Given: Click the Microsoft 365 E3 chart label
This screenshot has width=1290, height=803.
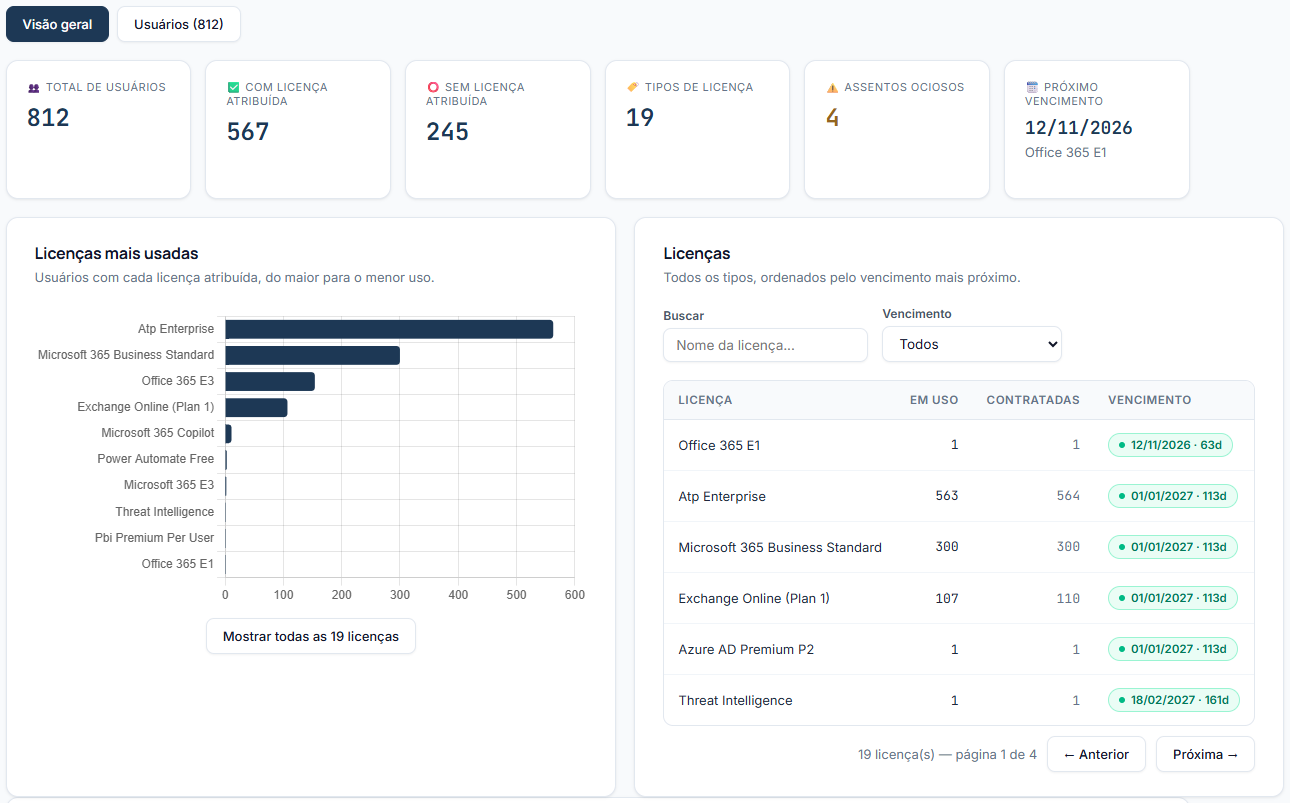Looking at the screenshot, I should point(169,485).
